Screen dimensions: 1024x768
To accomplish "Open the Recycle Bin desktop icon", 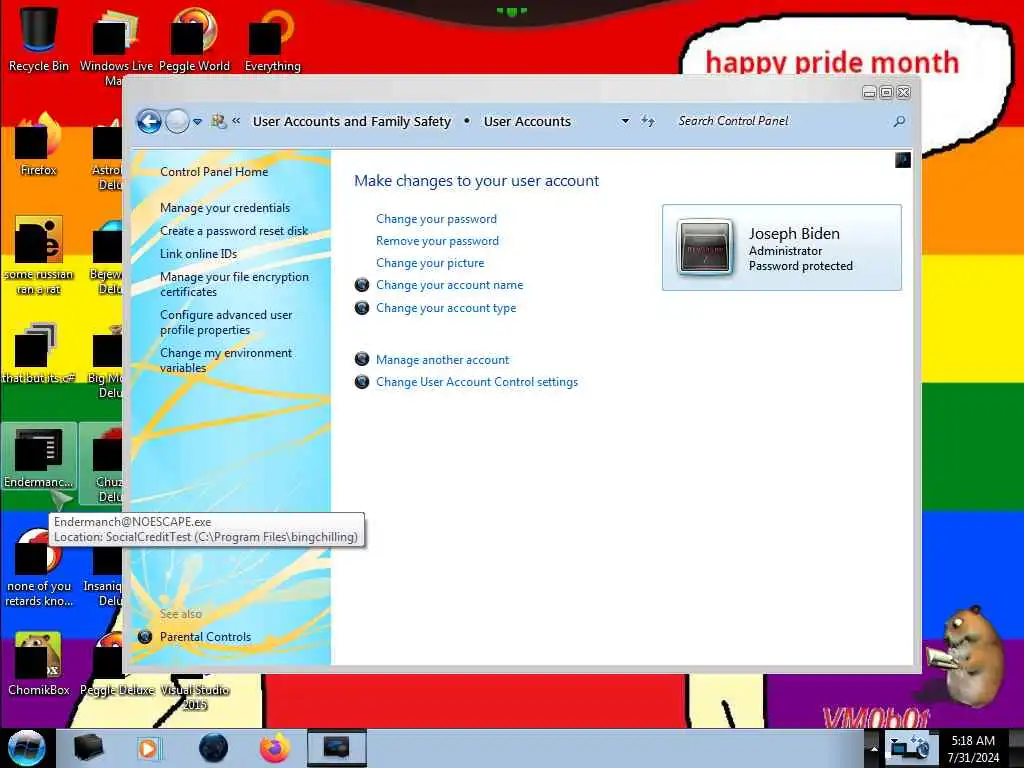I will point(39,38).
